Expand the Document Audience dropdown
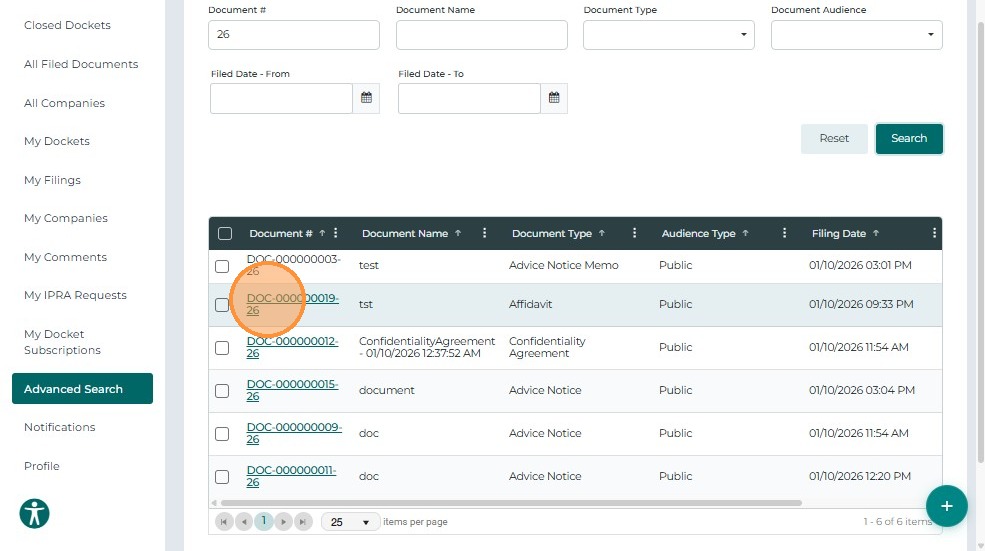 pos(856,35)
